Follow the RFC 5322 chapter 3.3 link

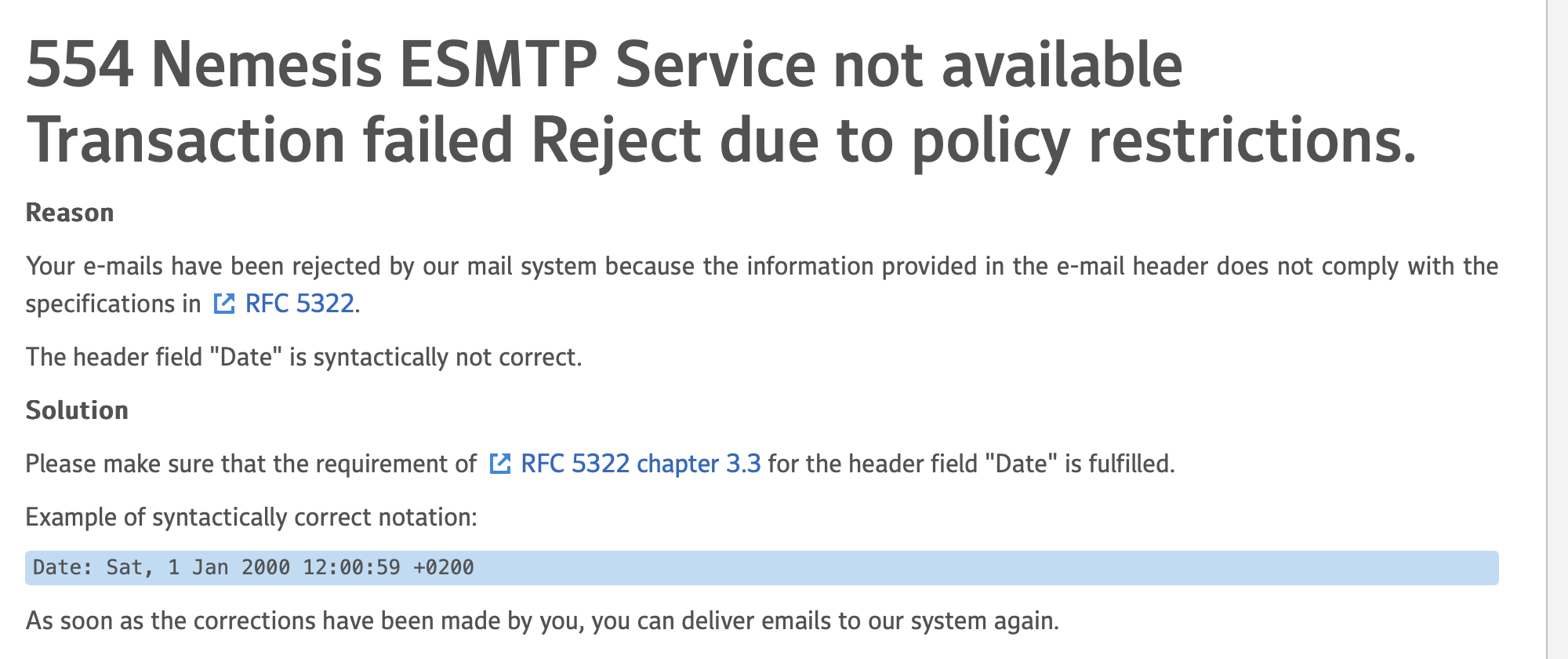640,464
